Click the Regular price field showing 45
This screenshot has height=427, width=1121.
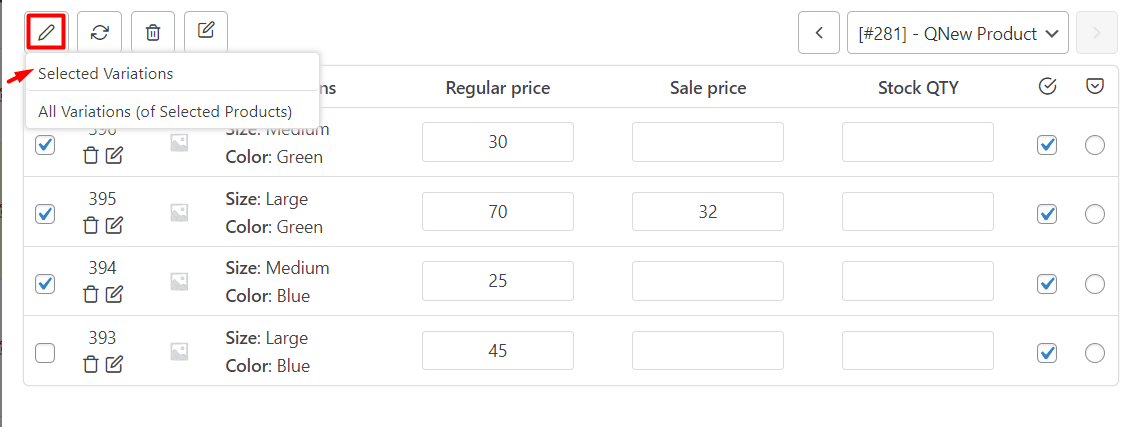498,350
